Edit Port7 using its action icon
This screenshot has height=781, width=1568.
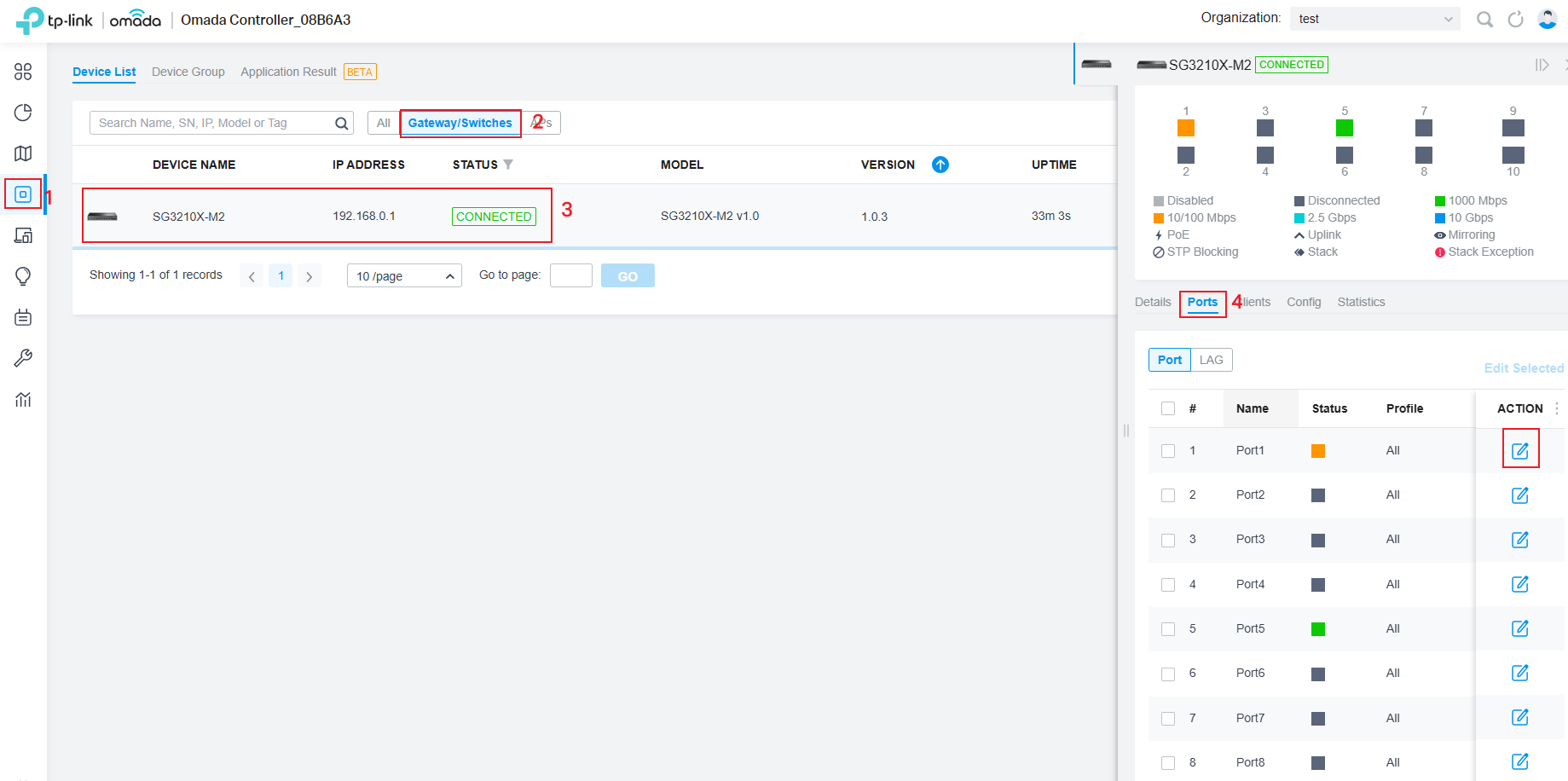click(1520, 717)
